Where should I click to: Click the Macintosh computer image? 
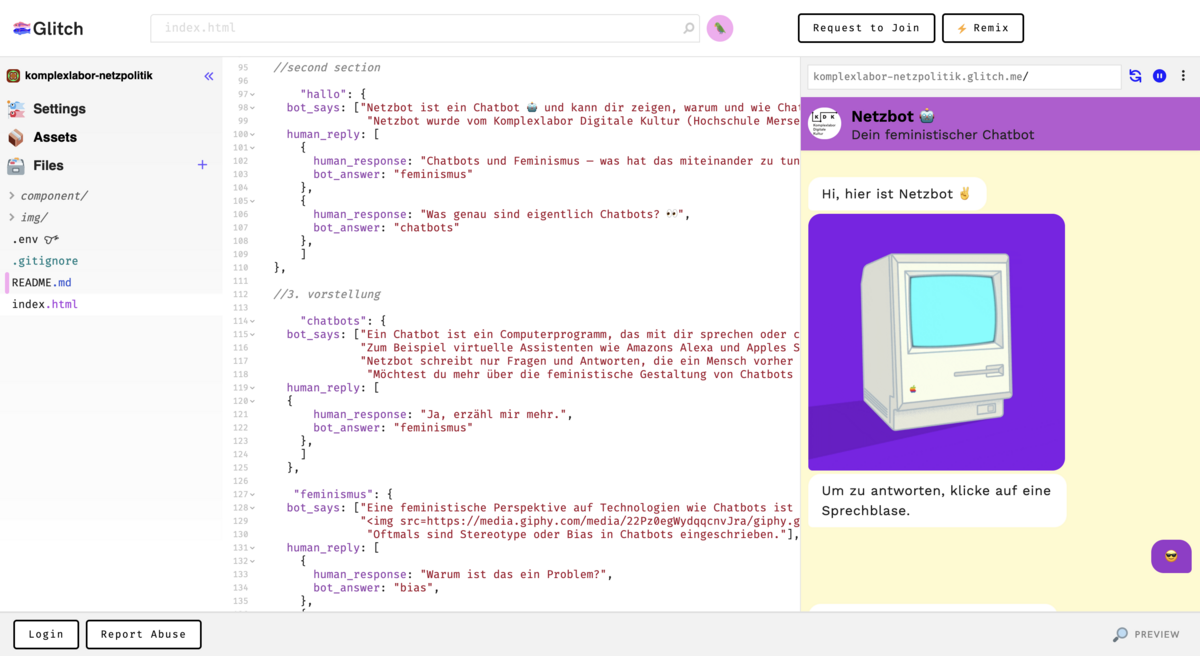[x=936, y=342]
